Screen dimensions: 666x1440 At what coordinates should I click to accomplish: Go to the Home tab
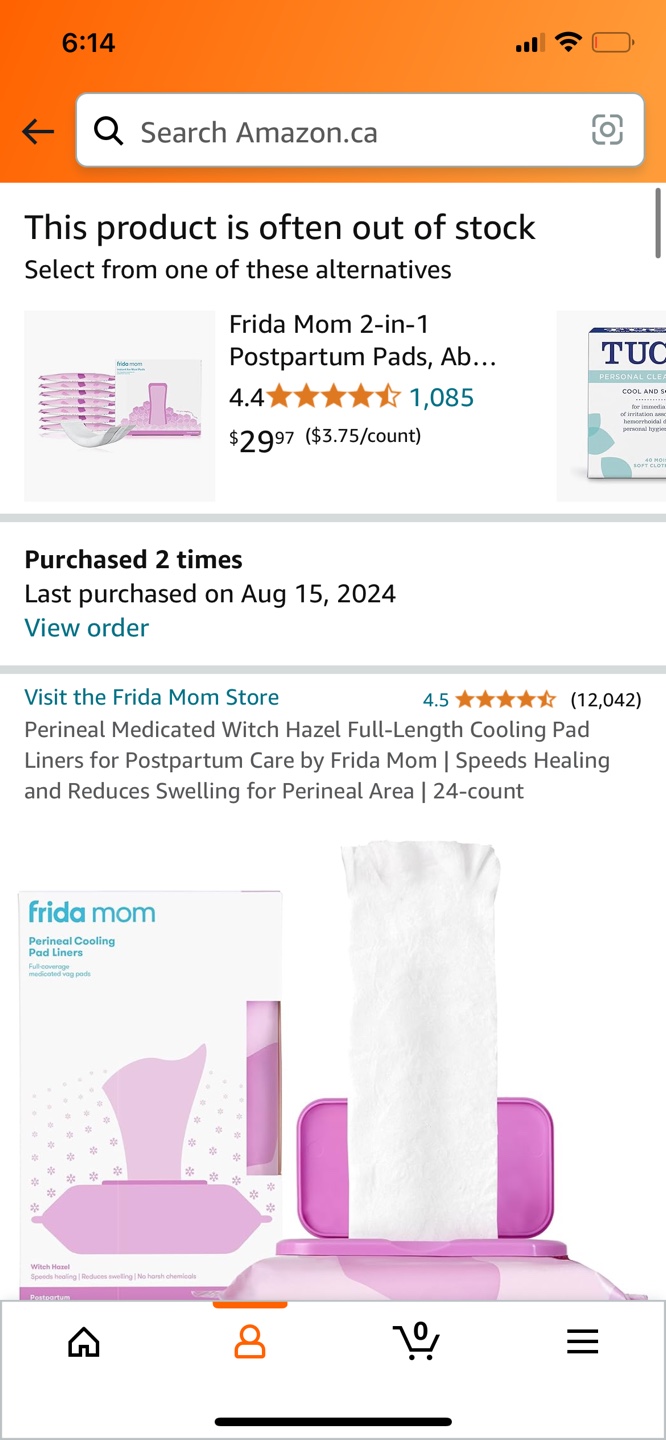(84, 1342)
